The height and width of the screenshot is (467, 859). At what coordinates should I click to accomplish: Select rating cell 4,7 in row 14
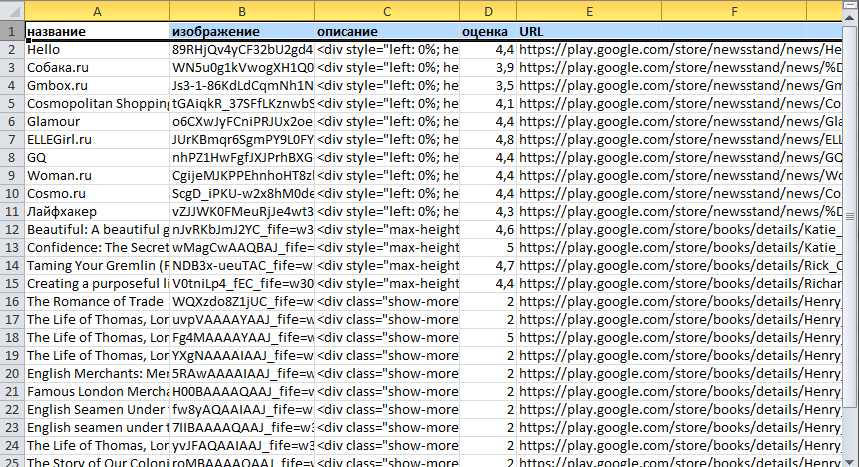point(488,265)
